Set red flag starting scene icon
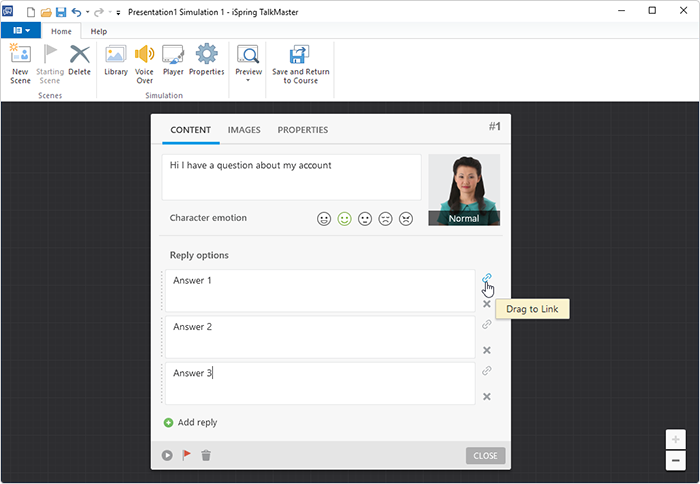This screenshot has height=484, width=700. [x=187, y=455]
